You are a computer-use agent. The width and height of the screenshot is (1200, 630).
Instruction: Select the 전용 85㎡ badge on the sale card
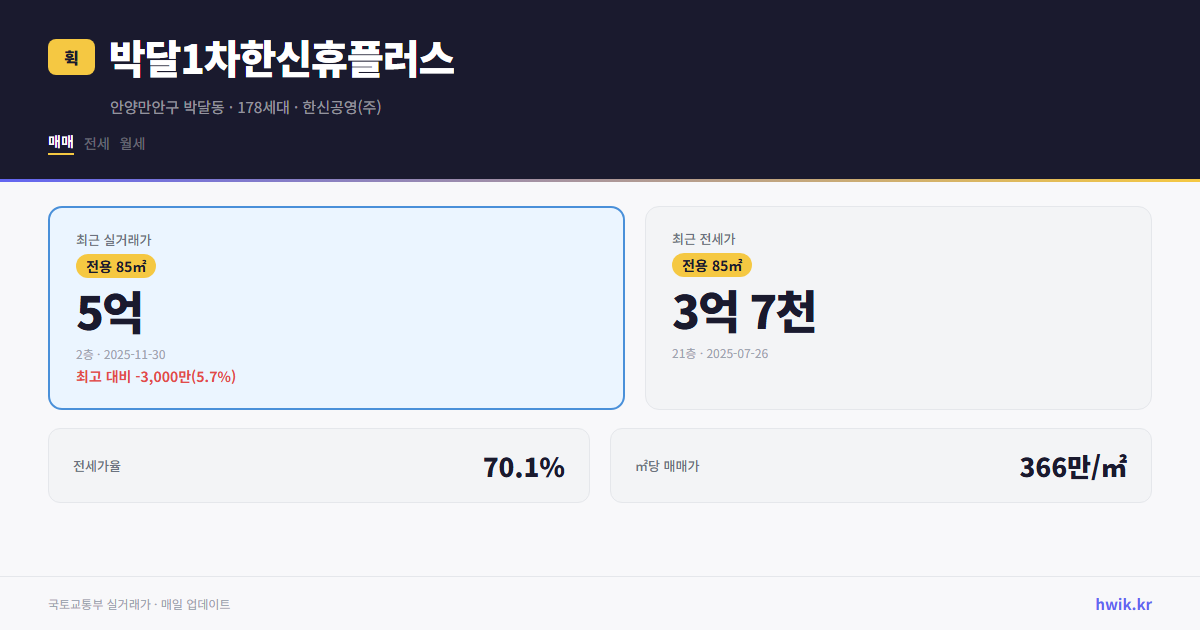pyautogui.click(x=113, y=265)
